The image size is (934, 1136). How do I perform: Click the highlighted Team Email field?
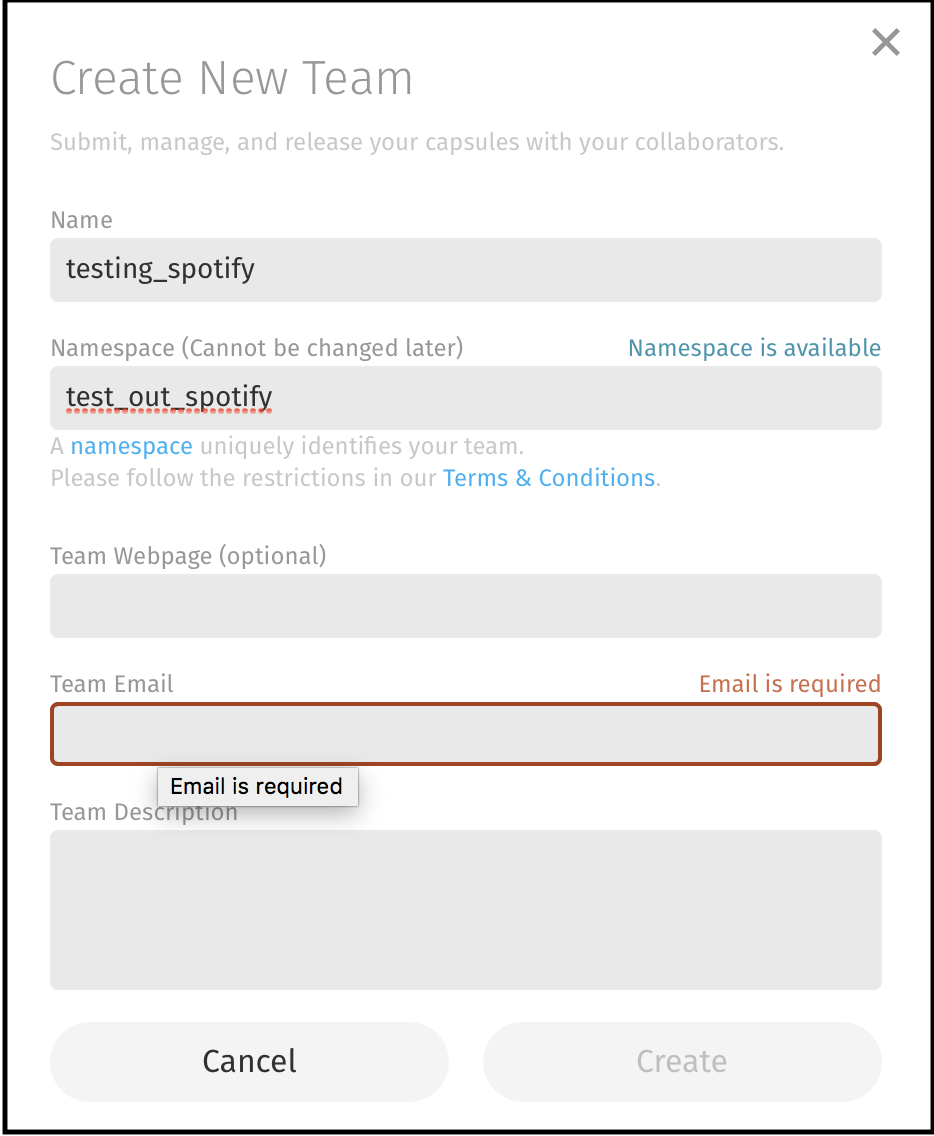click(x=465, y=733)
